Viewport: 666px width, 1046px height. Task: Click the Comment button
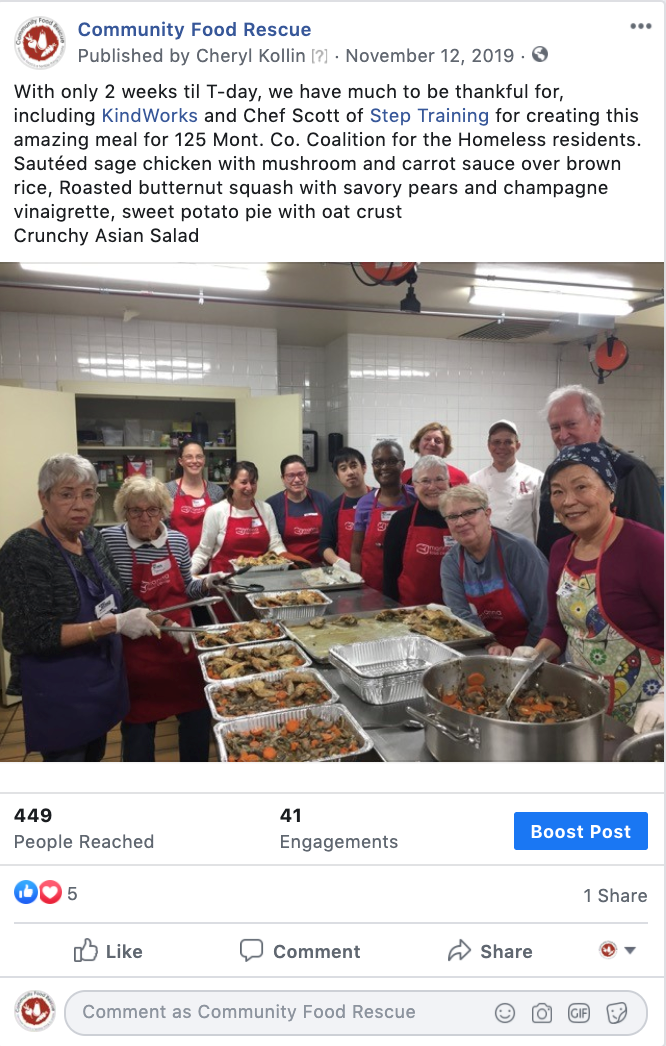[x=300, y=951]
